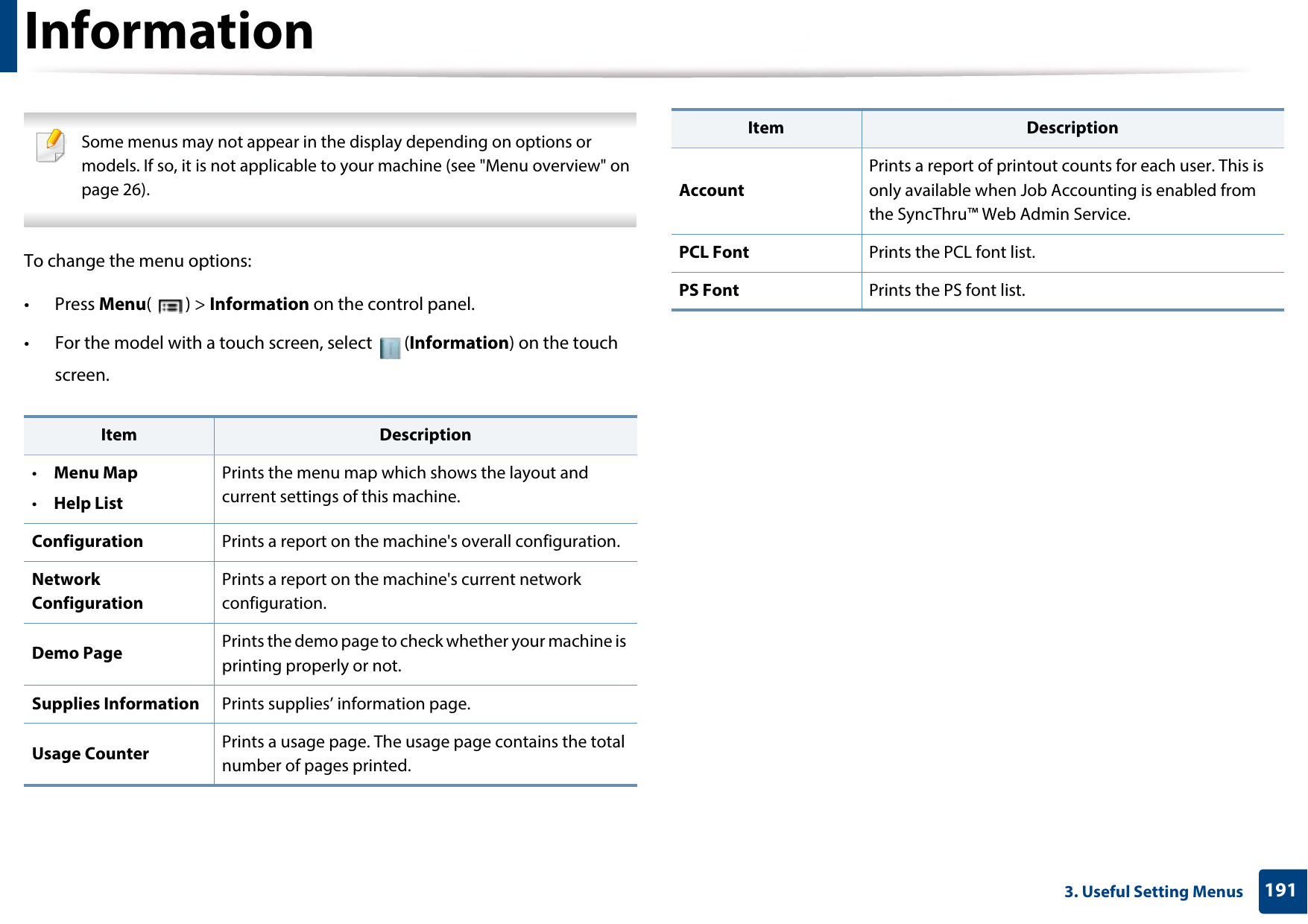Screen dimensions: 1308x924
Task: Select the PS Font entry
Action: point(708,291)
